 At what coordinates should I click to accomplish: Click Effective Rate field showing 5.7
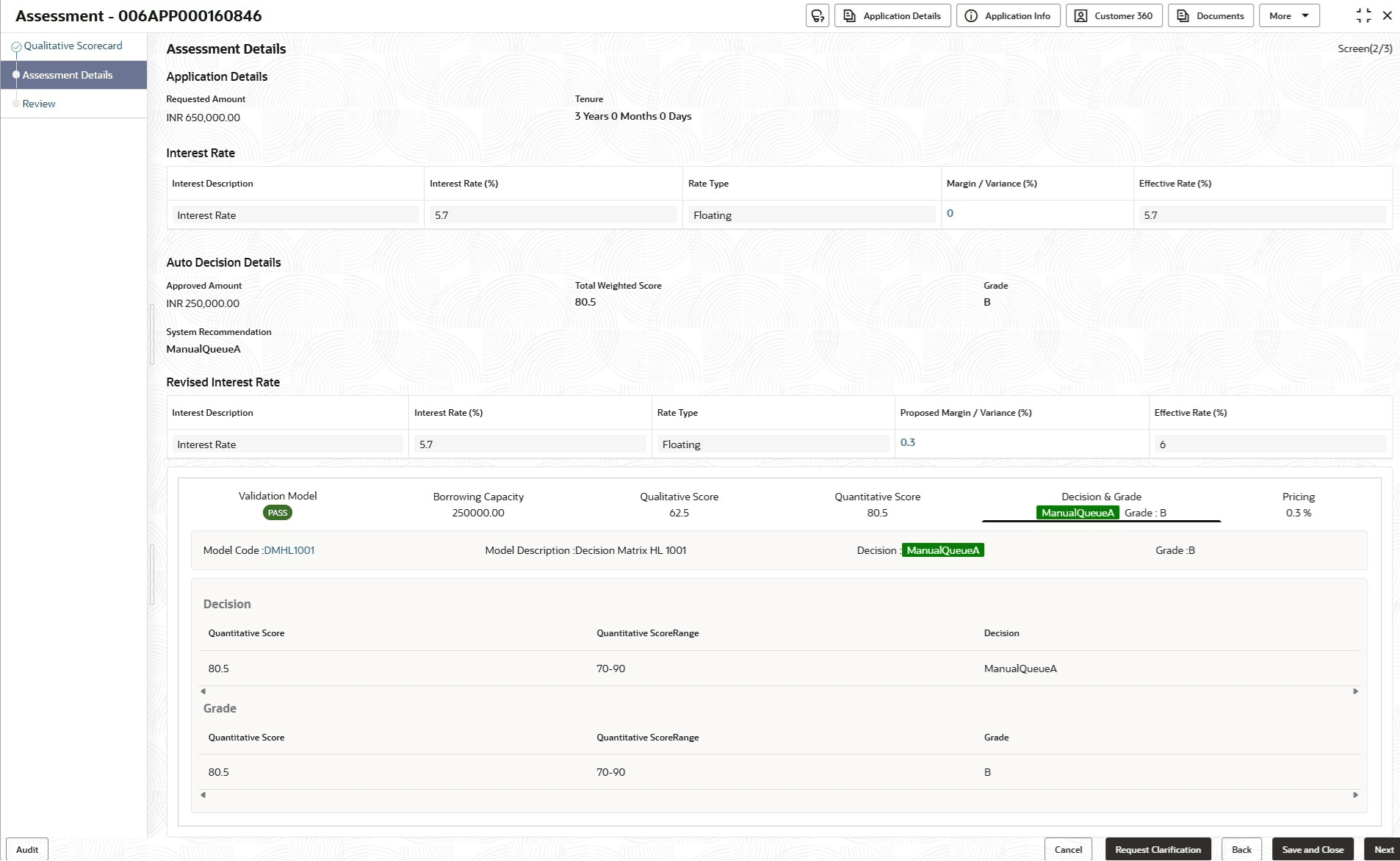[1263, 215]
